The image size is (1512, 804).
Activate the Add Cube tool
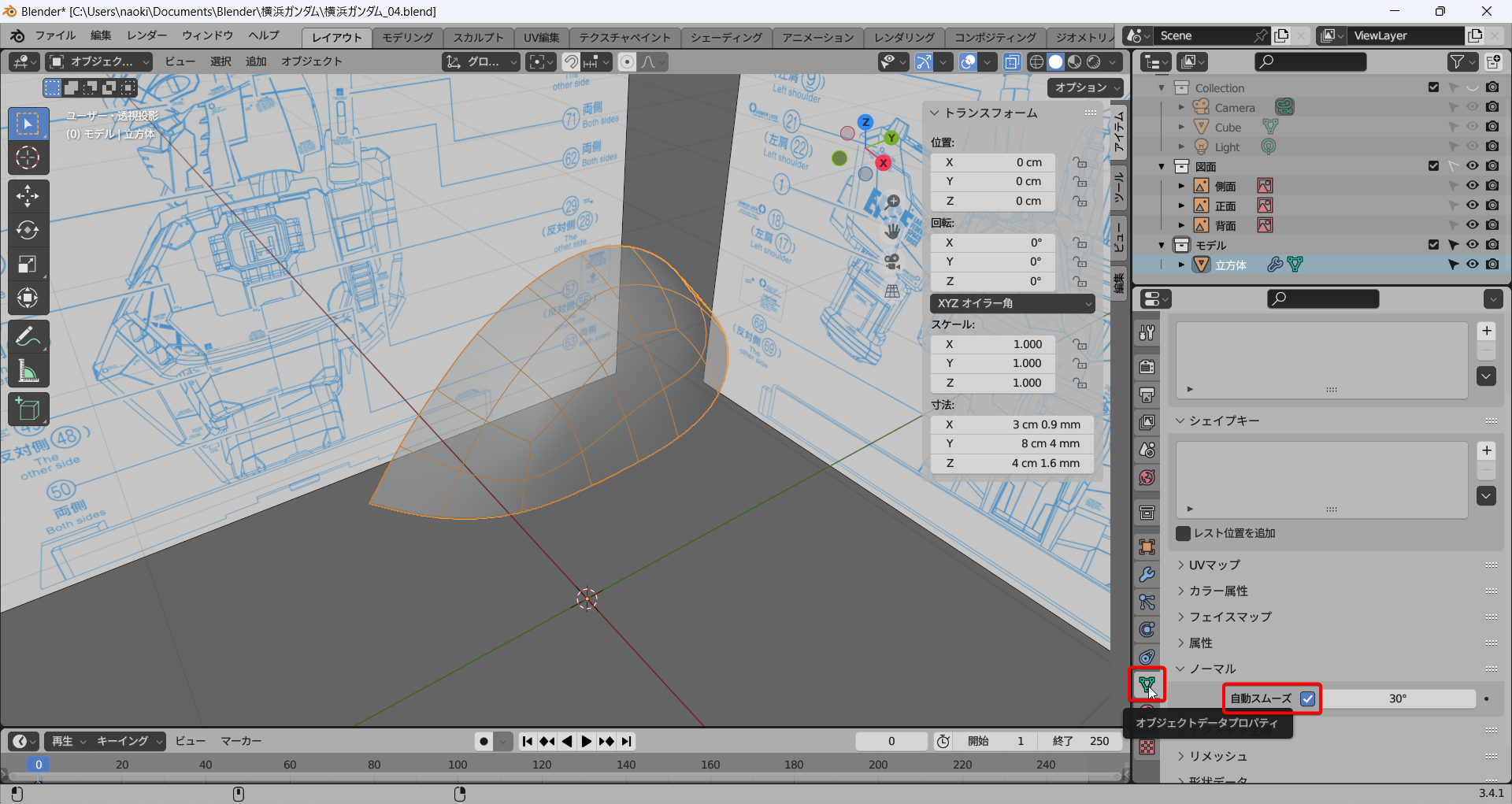click(x=28, y=409)
